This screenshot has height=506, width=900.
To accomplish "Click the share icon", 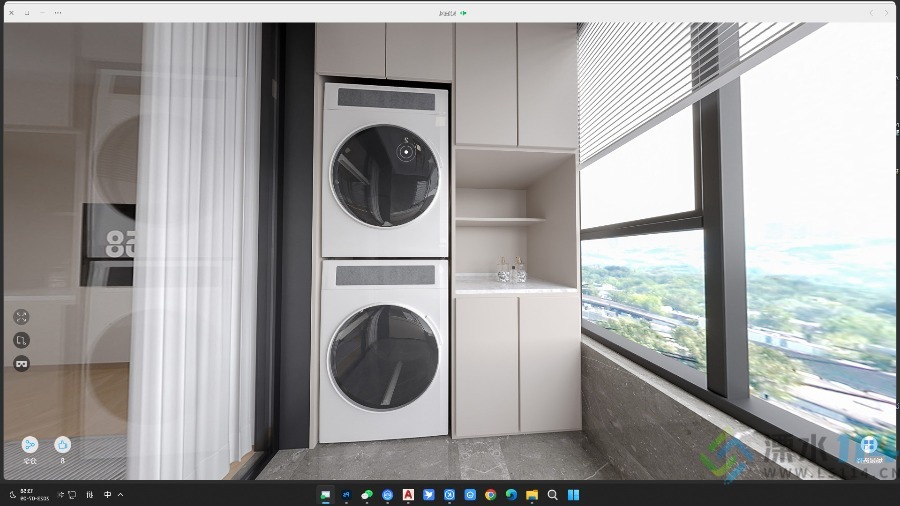I will tap(30, 444).
